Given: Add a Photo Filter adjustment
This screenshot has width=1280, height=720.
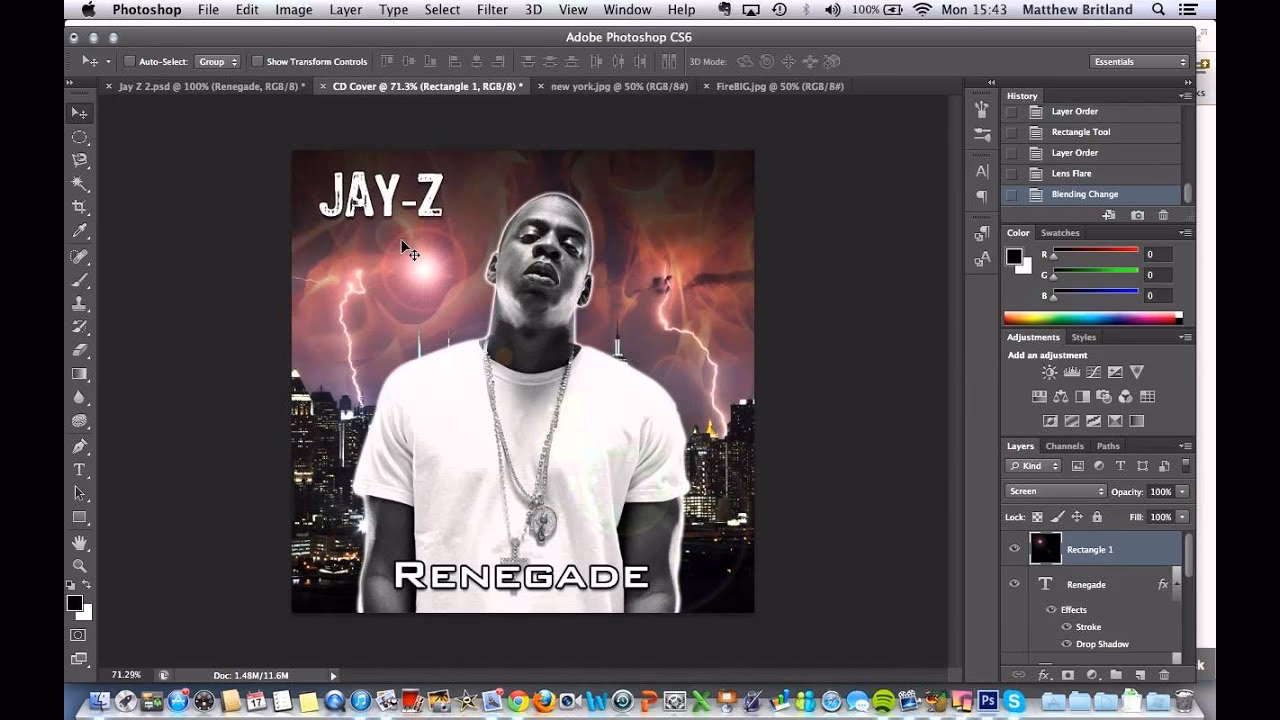Looking at the screenshot, I should tap(1104, 397).
